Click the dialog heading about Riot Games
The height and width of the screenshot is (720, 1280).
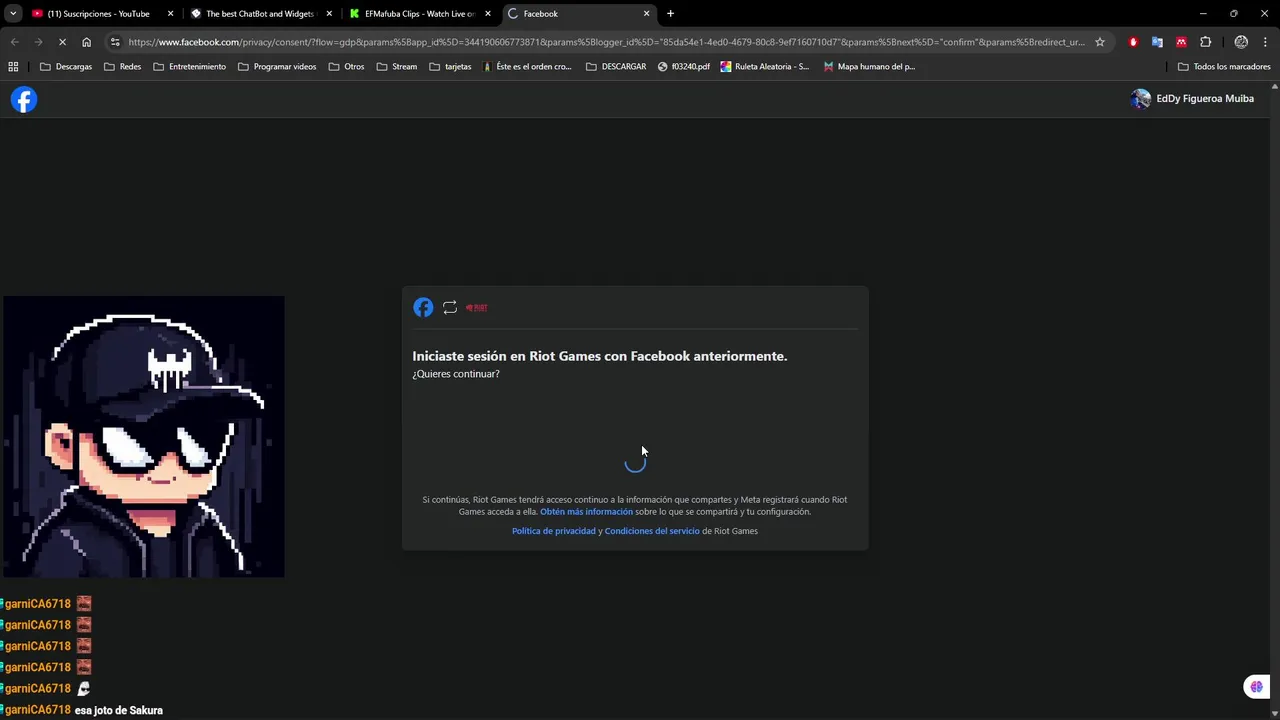600,356
